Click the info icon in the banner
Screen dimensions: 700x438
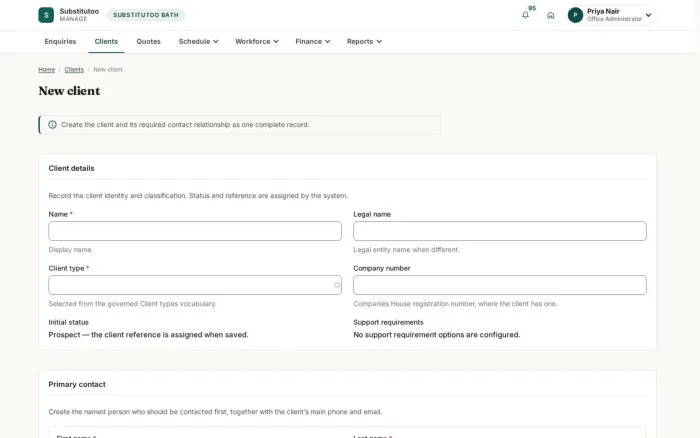click(52, 125)
